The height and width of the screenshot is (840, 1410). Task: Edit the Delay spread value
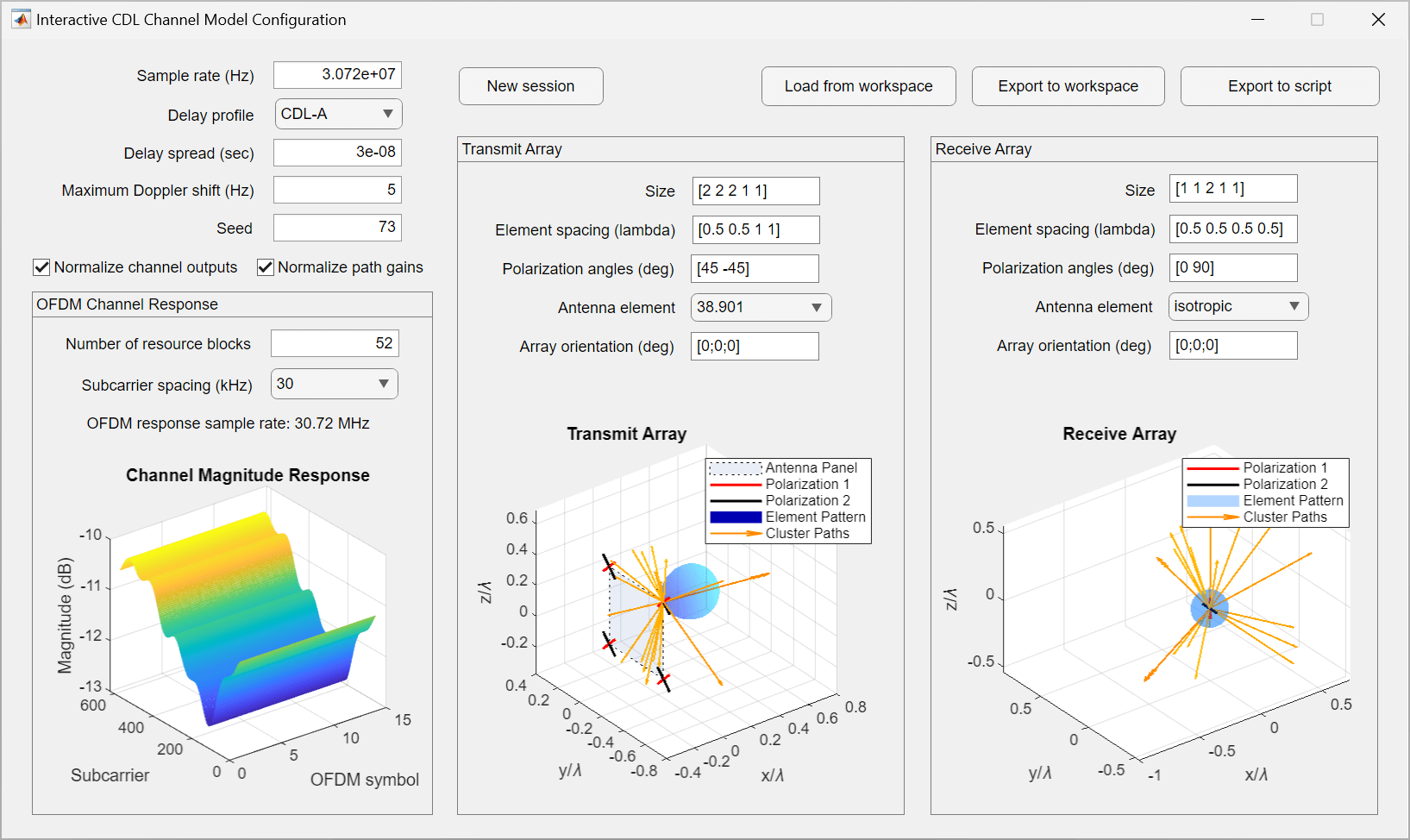pyautogui.click(x=337, y=152)
